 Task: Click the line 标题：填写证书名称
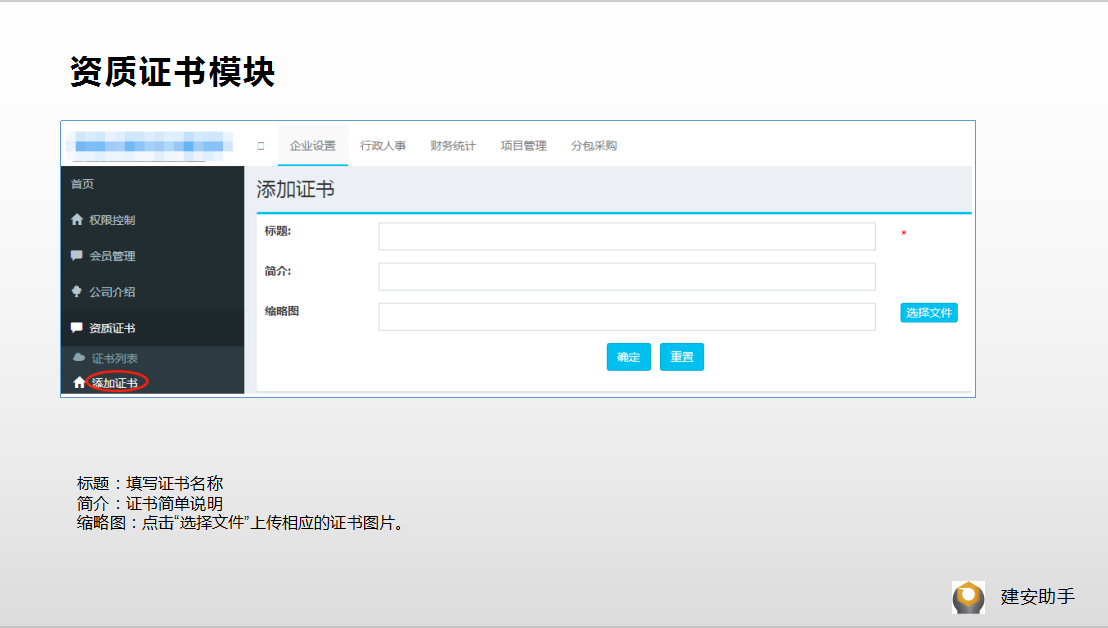150,483
